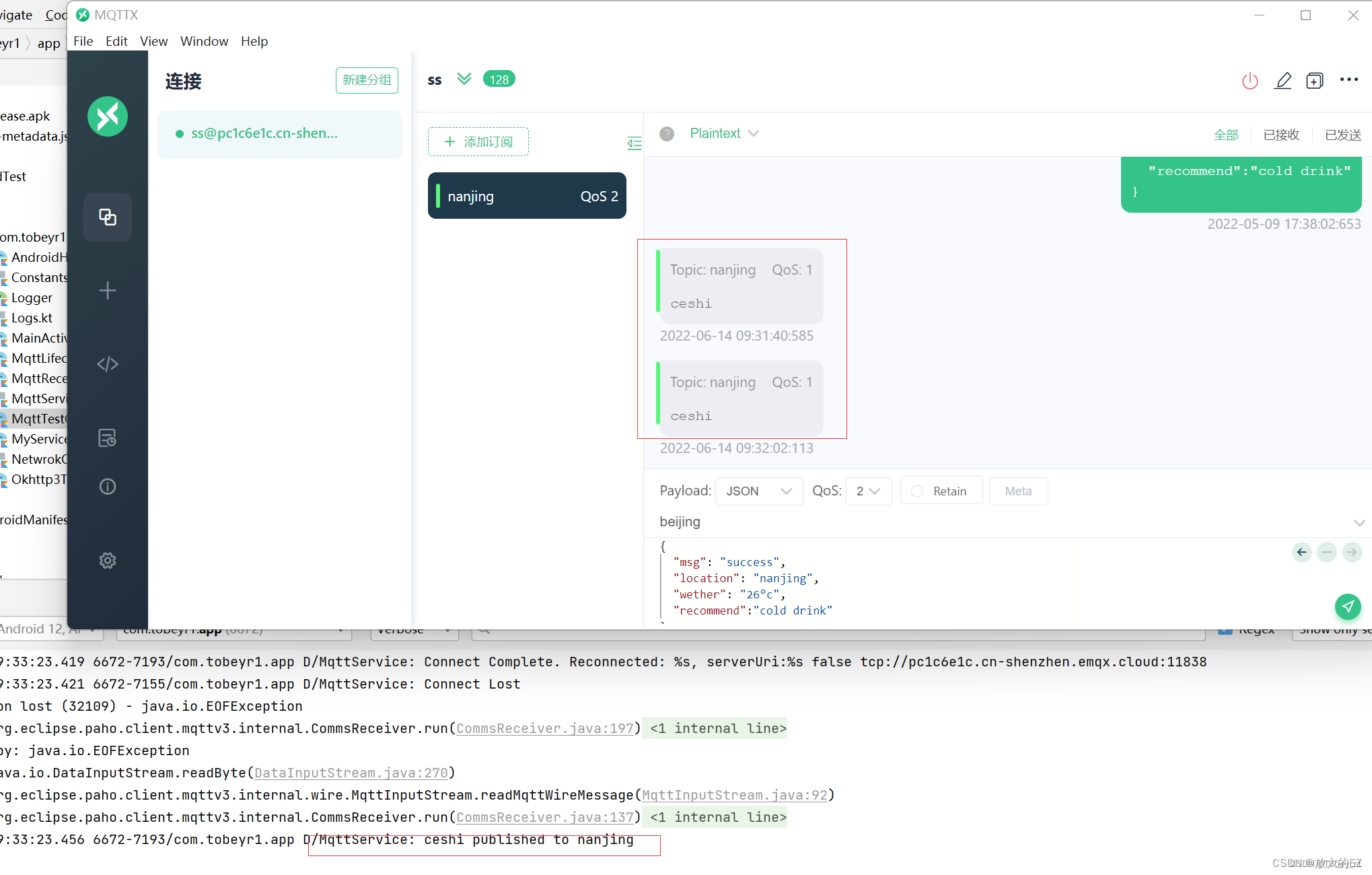Open the CommsReceiver.java:197 stack trace link
The height and width of the screenshot is (875, 1372).
tap(545, 728)
